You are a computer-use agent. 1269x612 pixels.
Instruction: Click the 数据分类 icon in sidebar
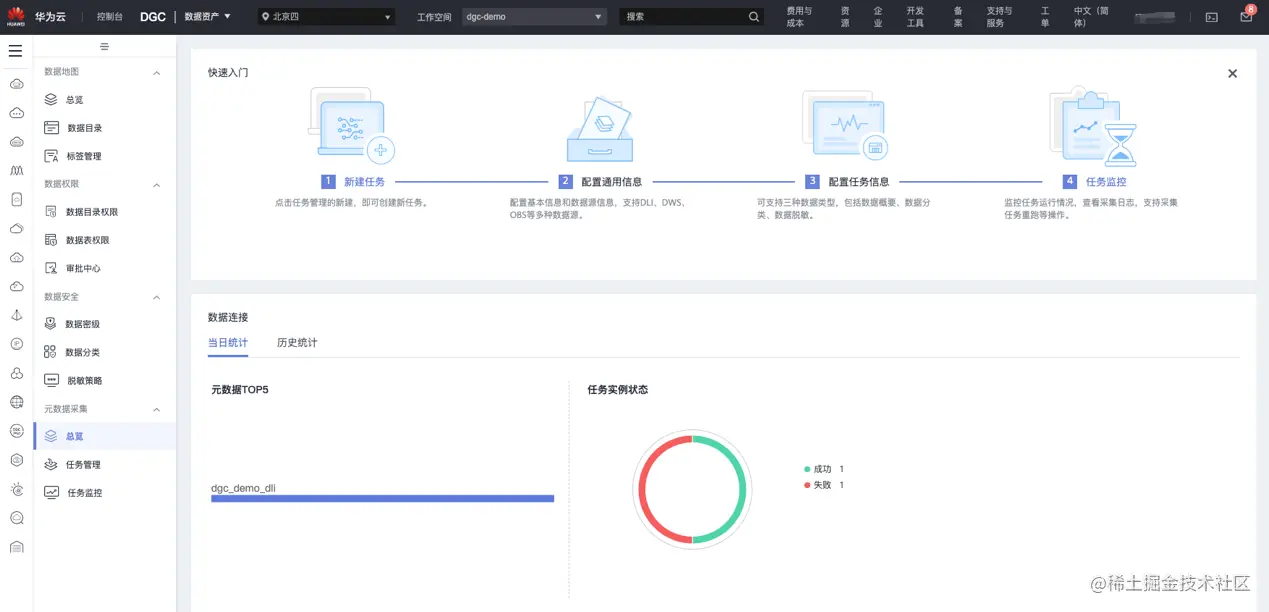coord(51,352)
